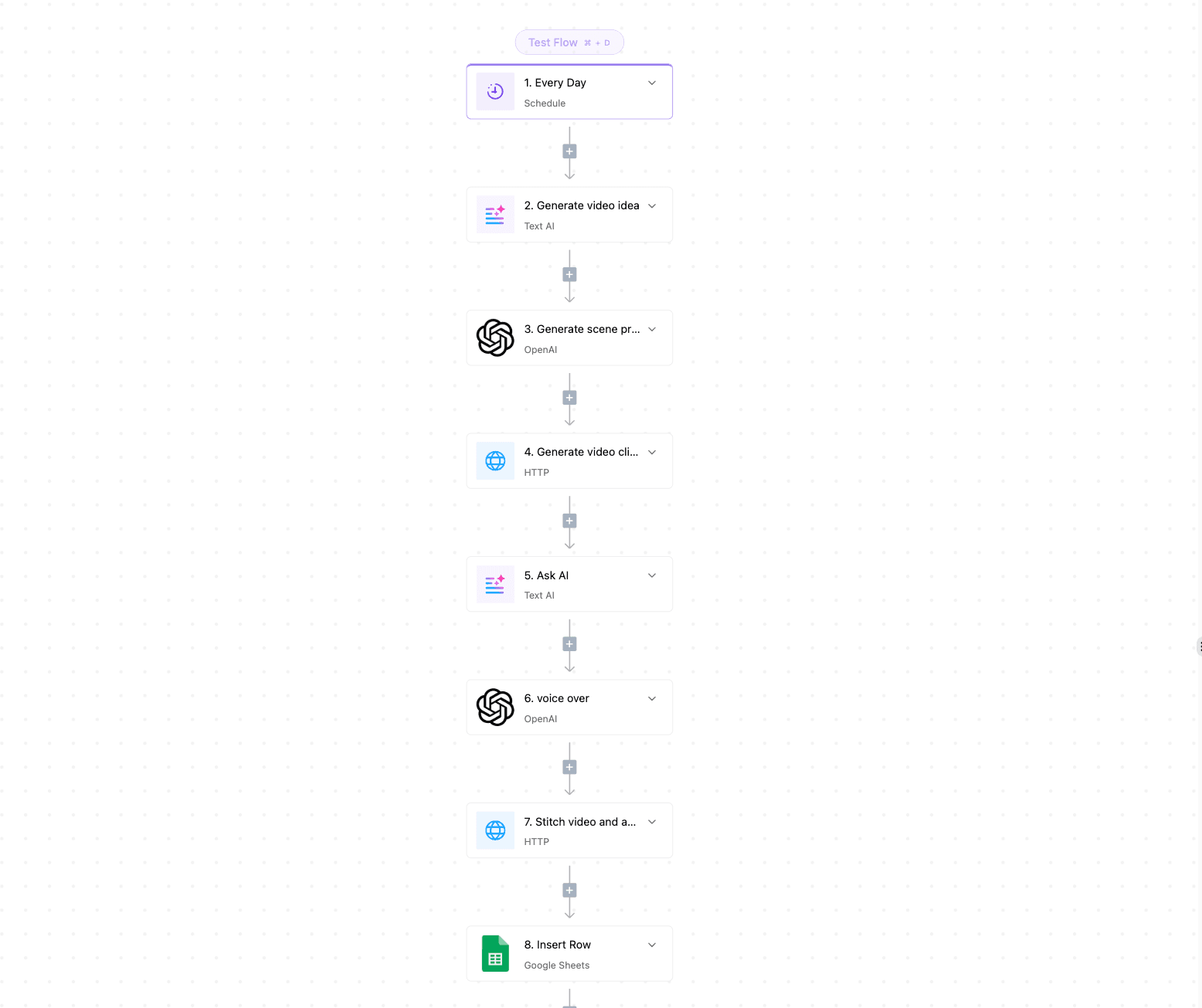Image resolution: width=1202 pixels, height=1008 pixels.
Task: Click the HTTP globe icon on Stitch video step
Action: 495,830
